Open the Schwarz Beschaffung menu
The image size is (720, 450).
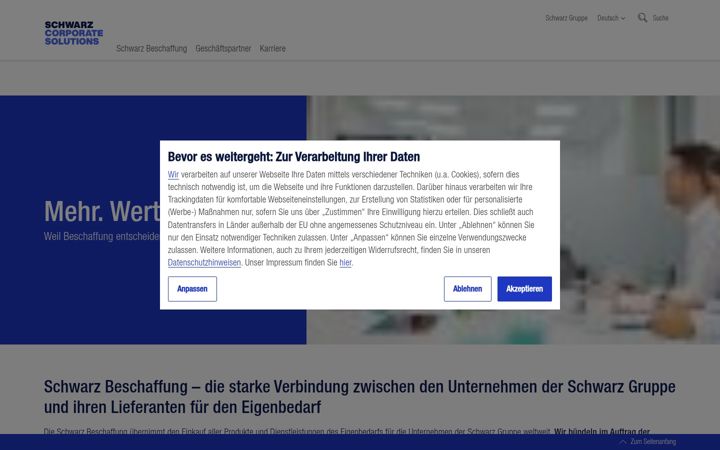[152, 48]
